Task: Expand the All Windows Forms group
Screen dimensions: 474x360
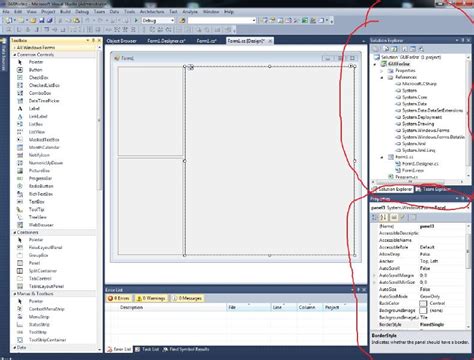Action: (14, 48)
